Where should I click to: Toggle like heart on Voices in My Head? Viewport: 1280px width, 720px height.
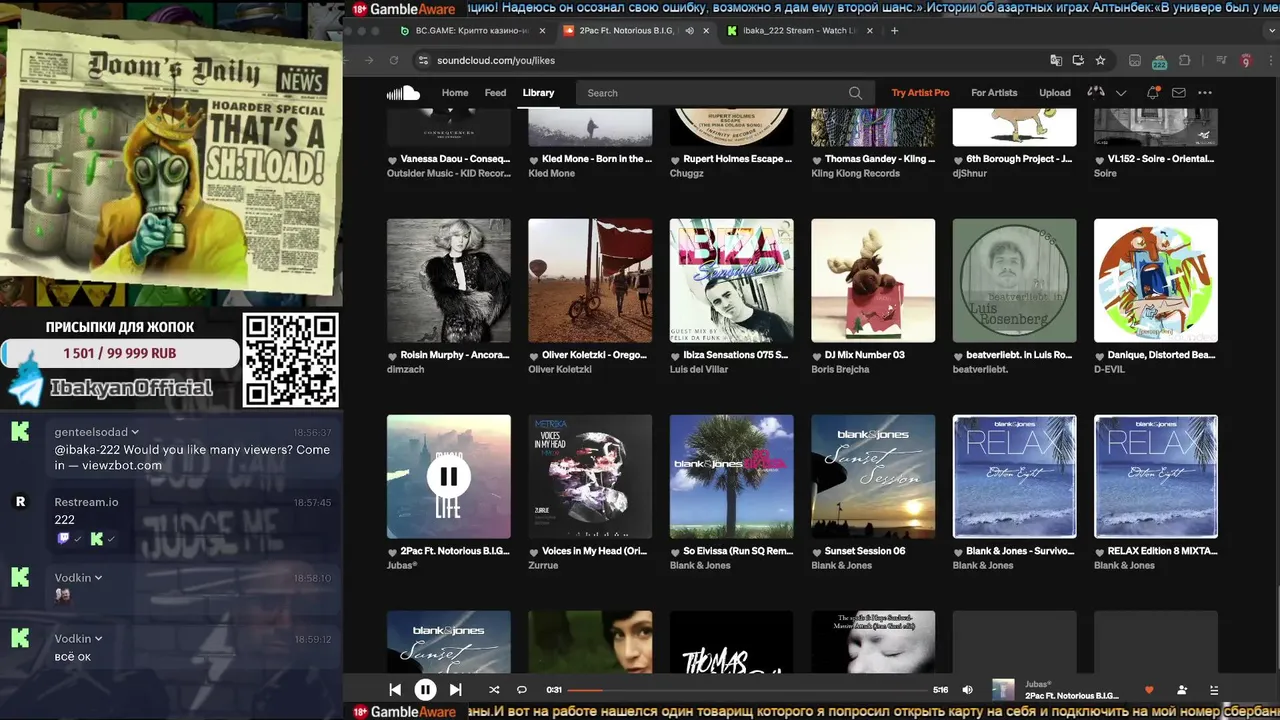pos(534,552)
